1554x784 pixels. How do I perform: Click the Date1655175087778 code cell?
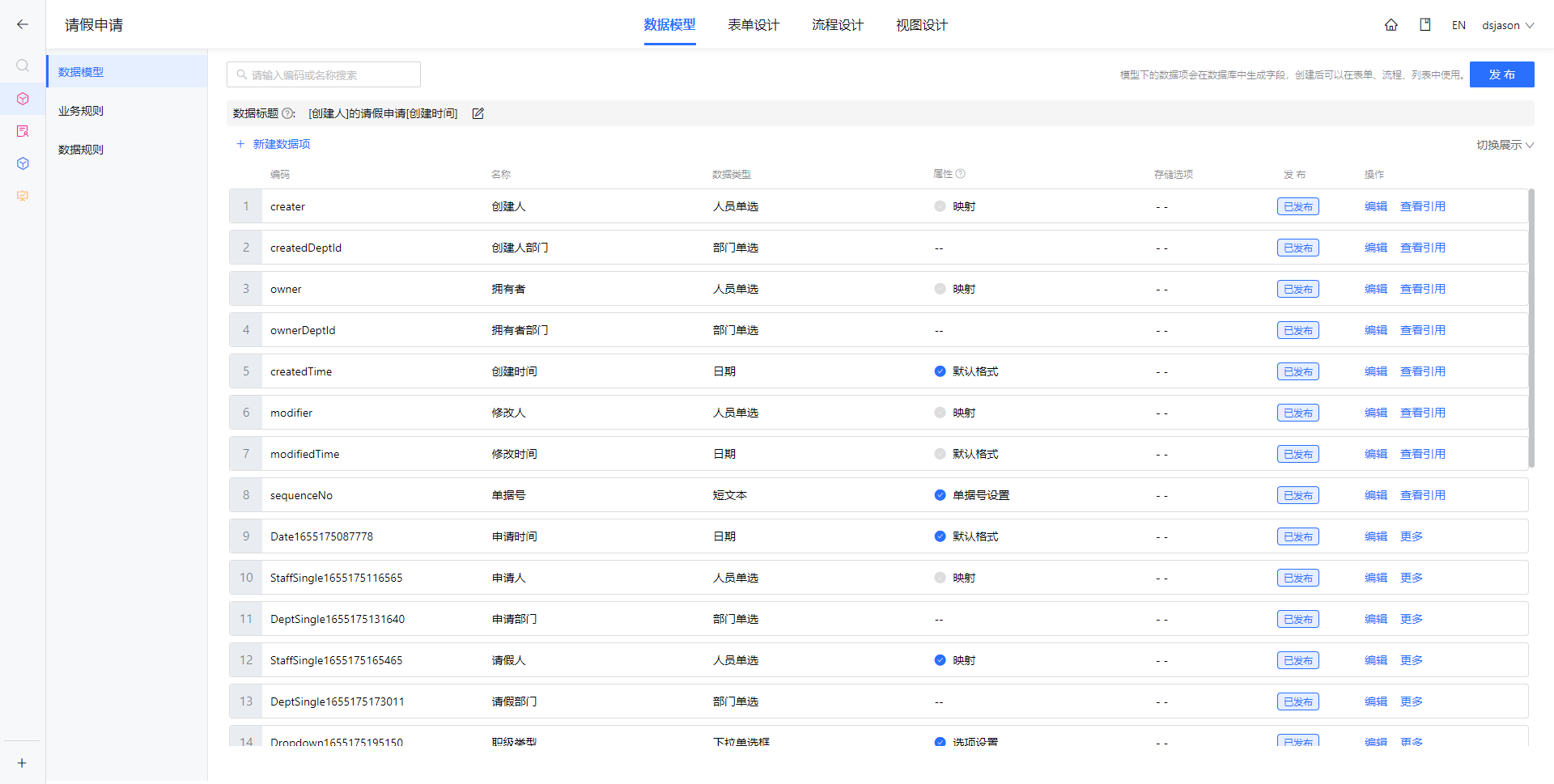(x=321, y=536)
